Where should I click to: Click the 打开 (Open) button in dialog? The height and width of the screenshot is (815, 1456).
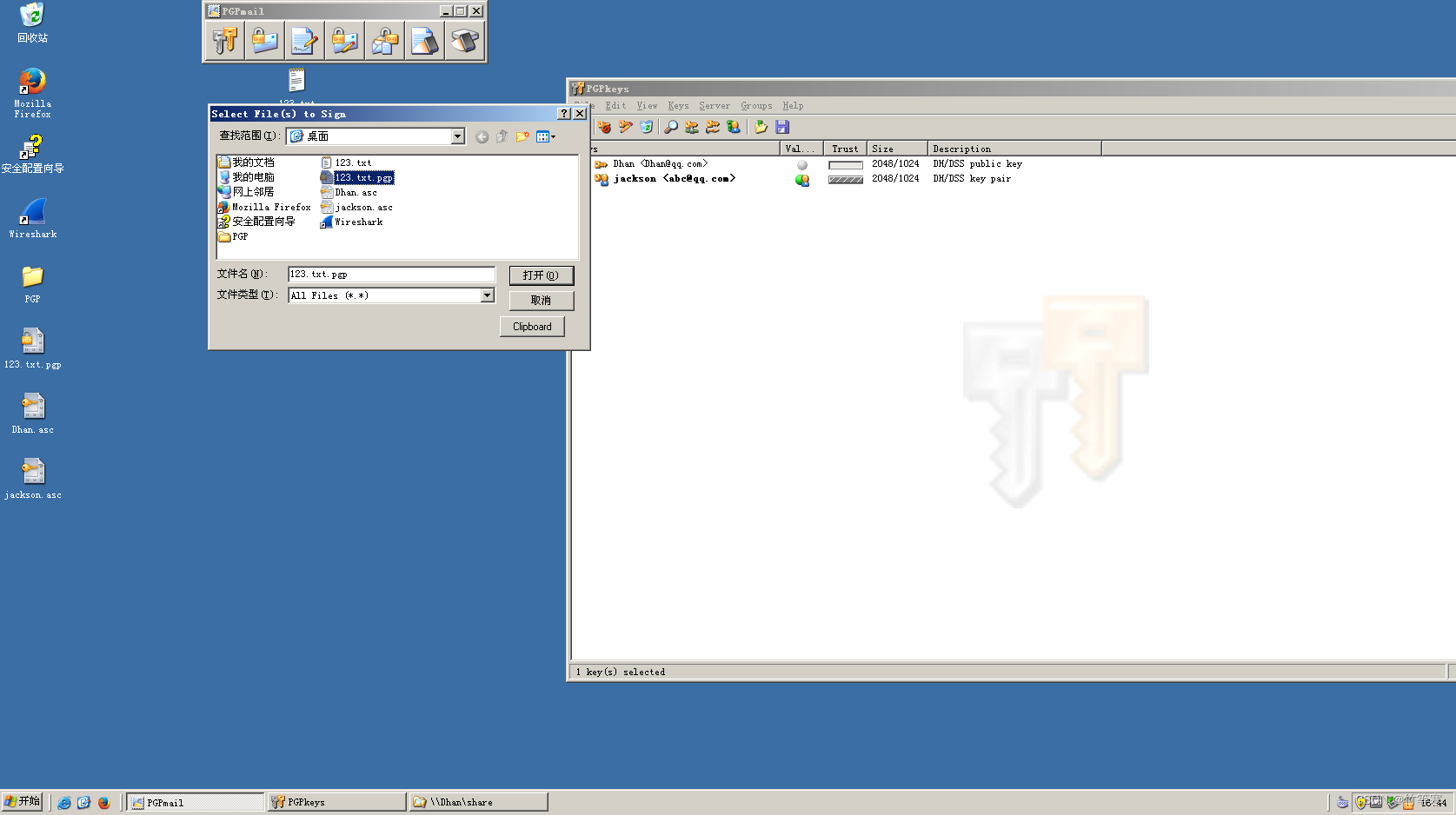pyautogui.click(x=541, y=275)
